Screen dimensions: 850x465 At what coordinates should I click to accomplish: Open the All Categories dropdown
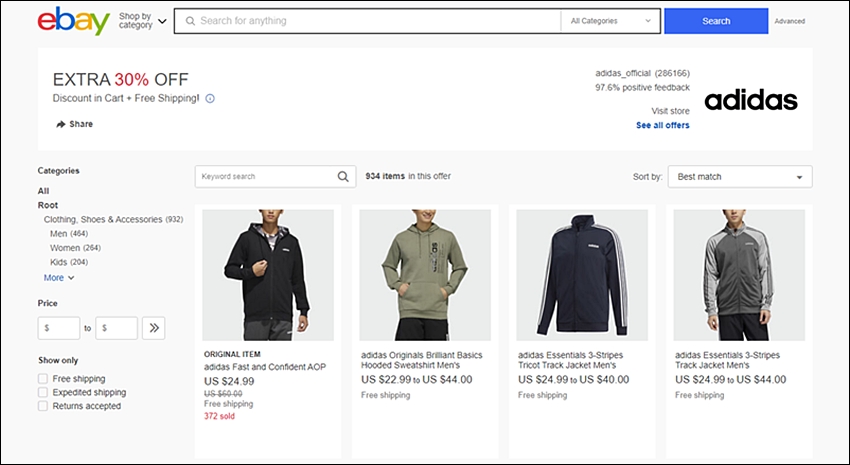click(x=610, y=21)
